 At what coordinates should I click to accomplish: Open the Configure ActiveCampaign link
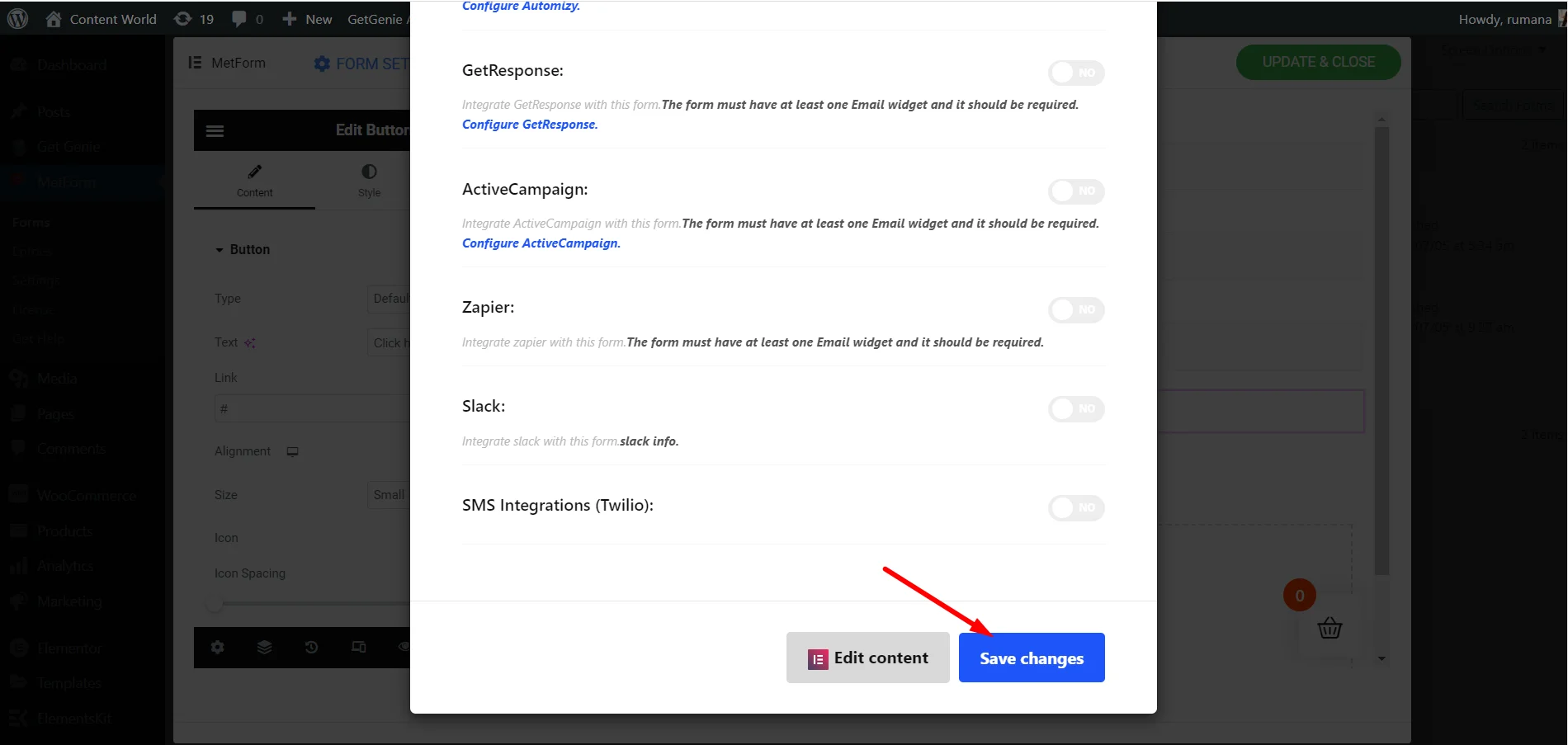[540, 243]
